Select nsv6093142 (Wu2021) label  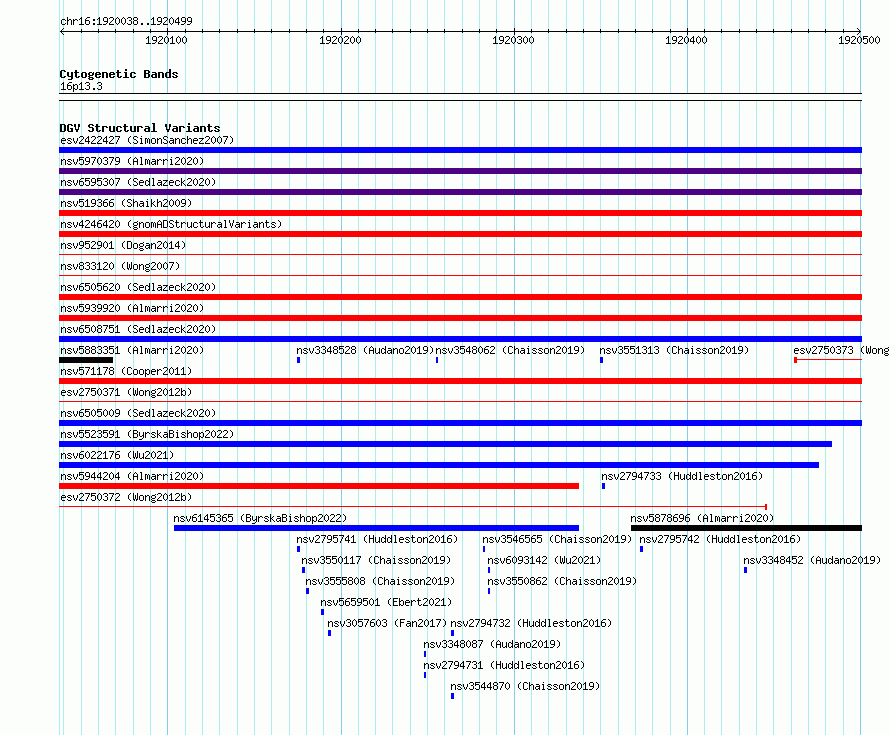544,560
